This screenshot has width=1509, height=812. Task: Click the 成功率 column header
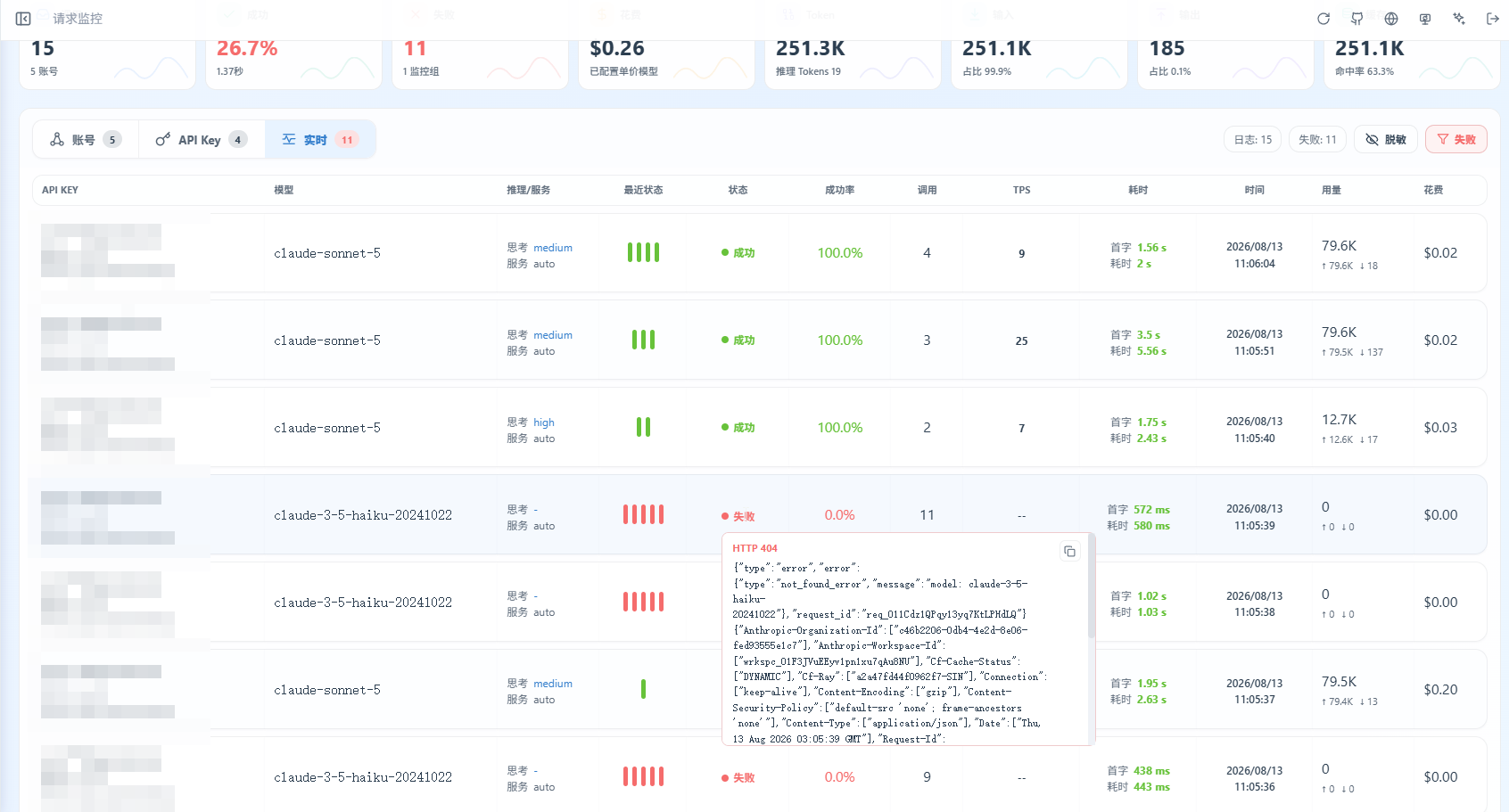pyautogui.click(x=840, y=190)
